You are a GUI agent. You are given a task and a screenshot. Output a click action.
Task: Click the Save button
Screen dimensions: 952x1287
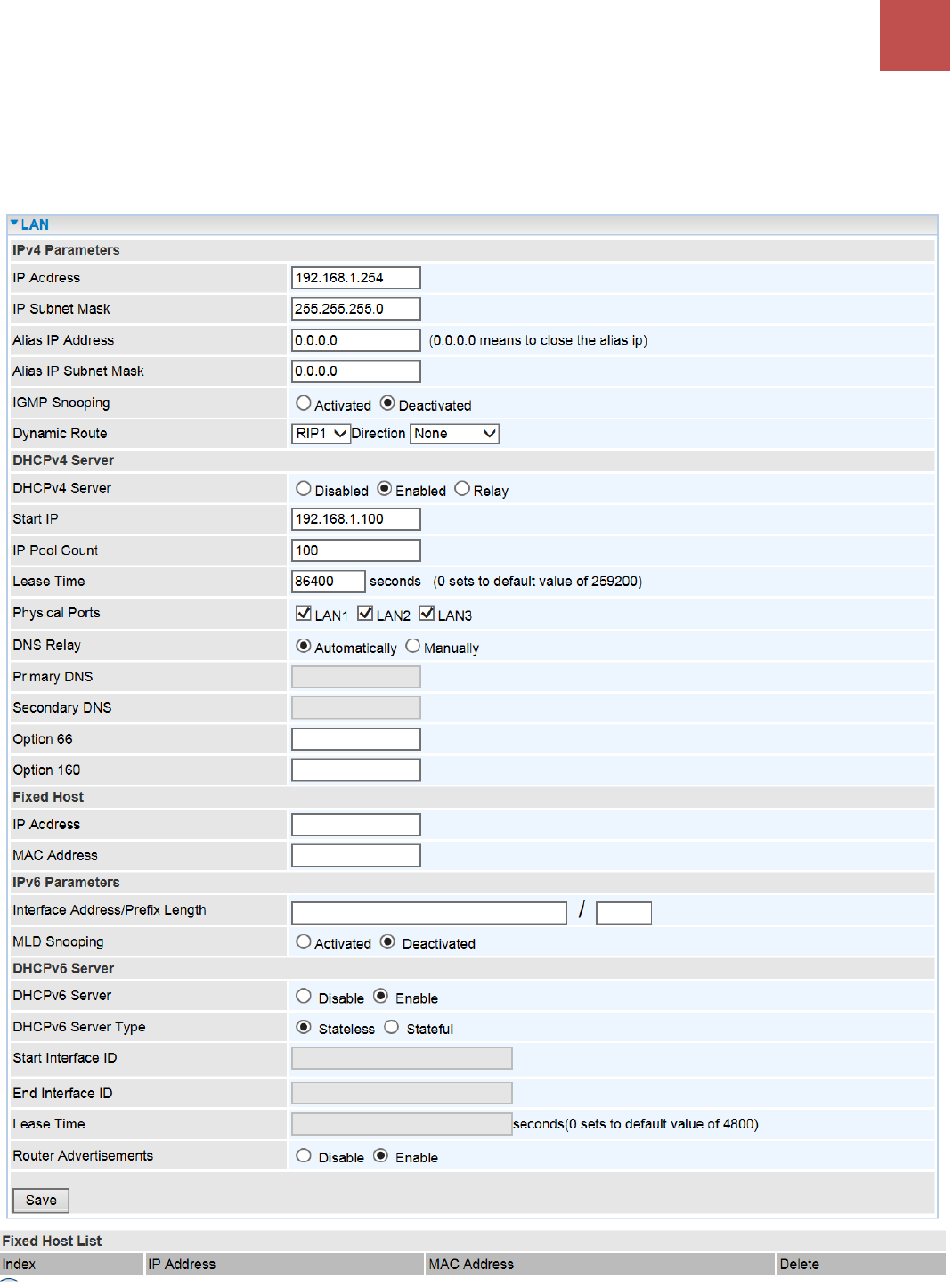click(41, 1201)
